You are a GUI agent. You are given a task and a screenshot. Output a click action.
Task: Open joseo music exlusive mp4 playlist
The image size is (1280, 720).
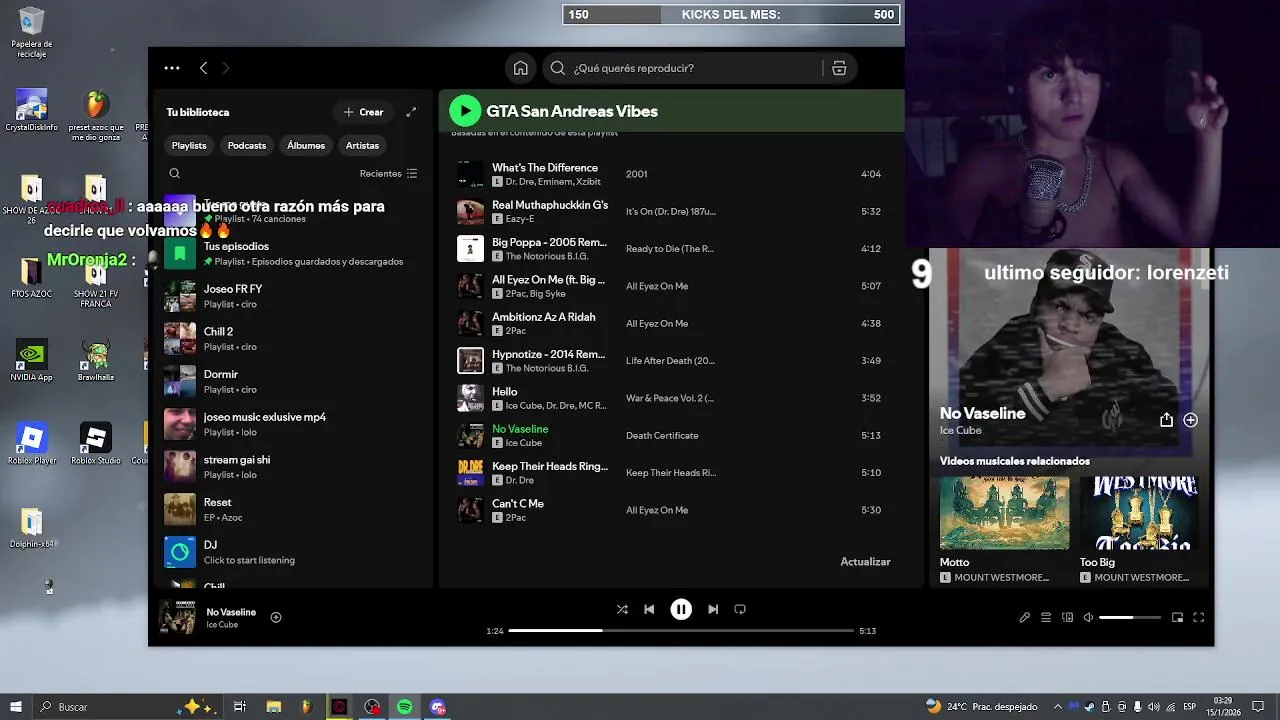coord(294,424)
